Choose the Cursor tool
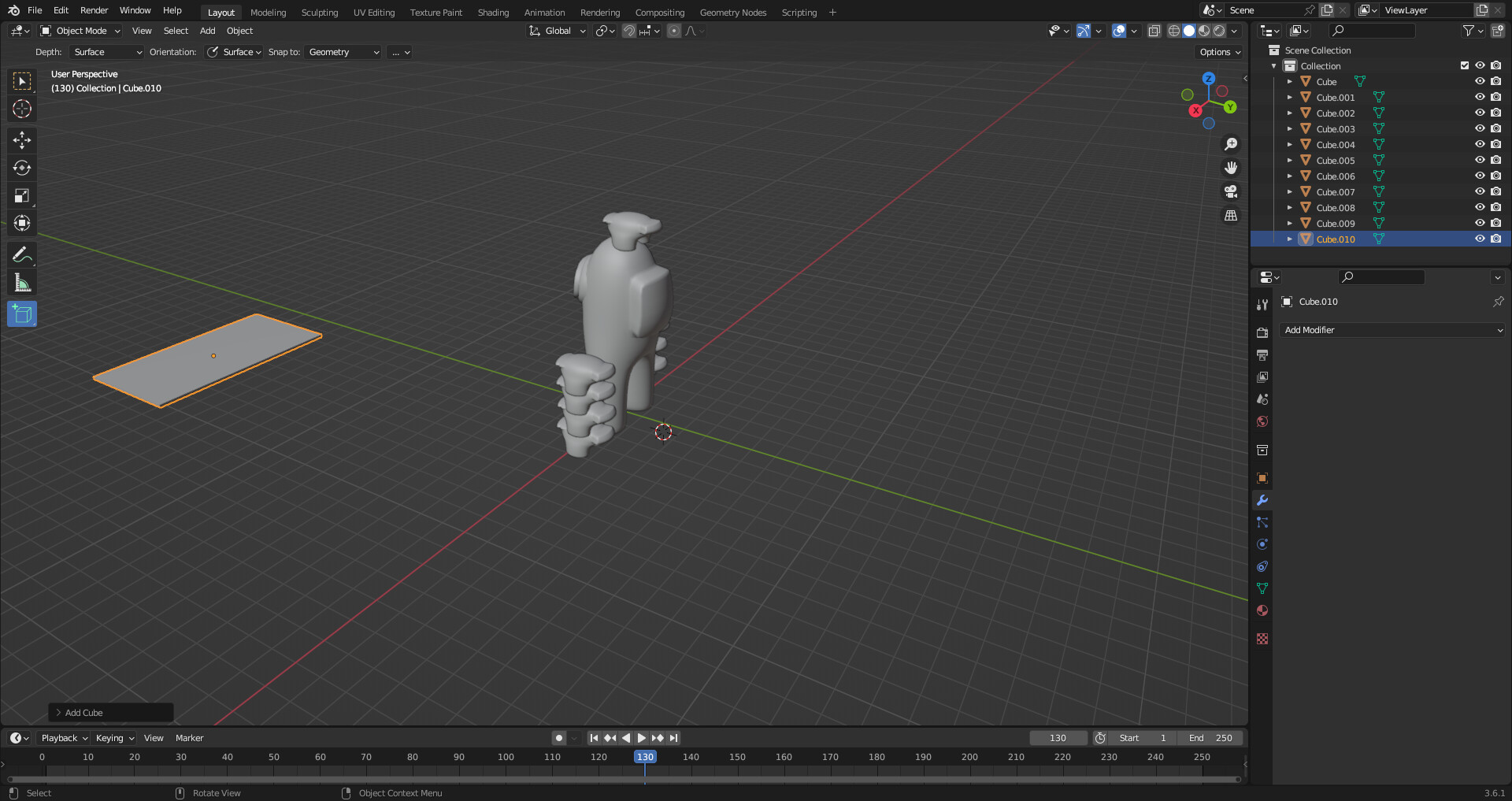The image size is (1512, 801). [22, 109]
